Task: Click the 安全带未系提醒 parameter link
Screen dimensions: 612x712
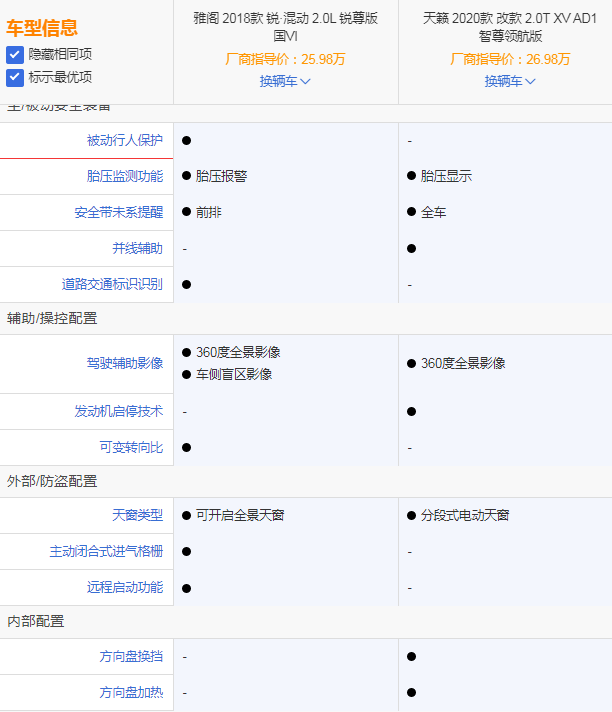Action: pyautogui.click(x=118, y=212)
